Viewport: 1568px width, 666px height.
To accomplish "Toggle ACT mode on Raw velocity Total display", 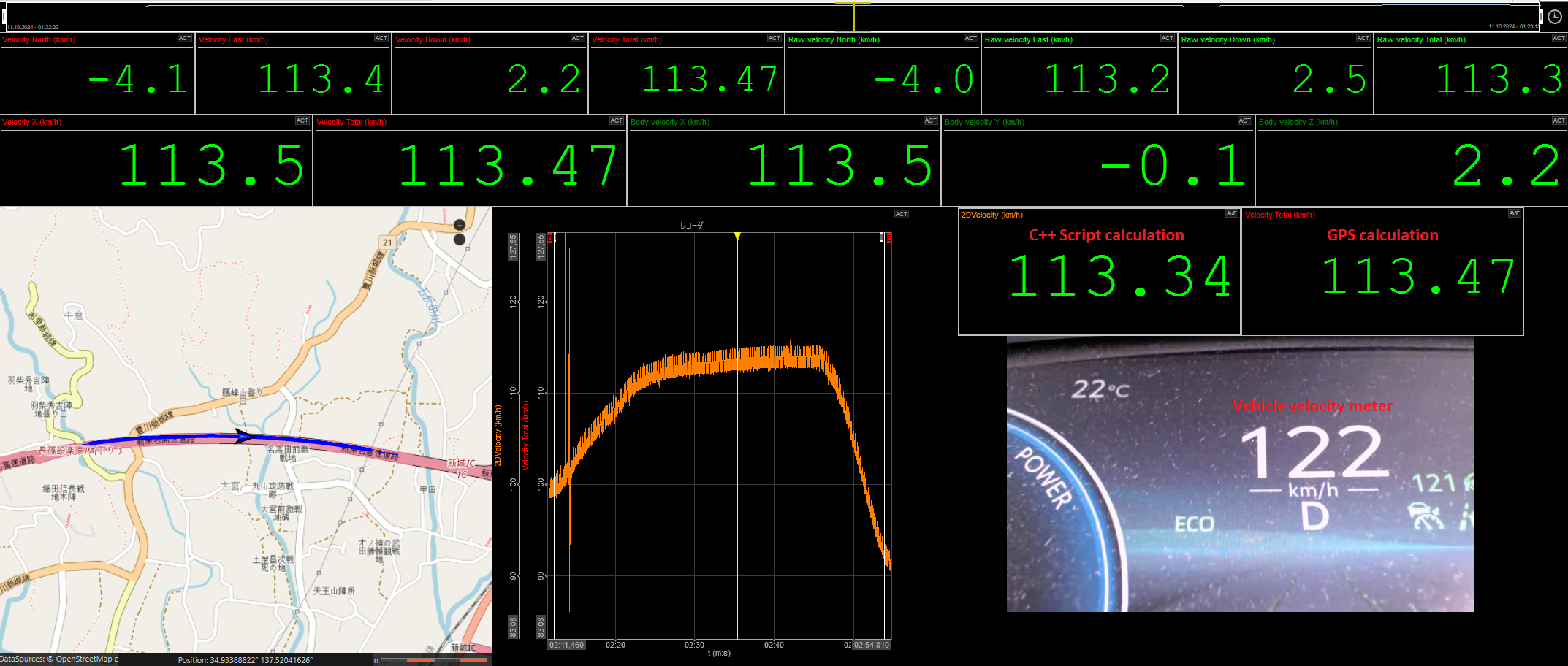I will [1559, 39].
